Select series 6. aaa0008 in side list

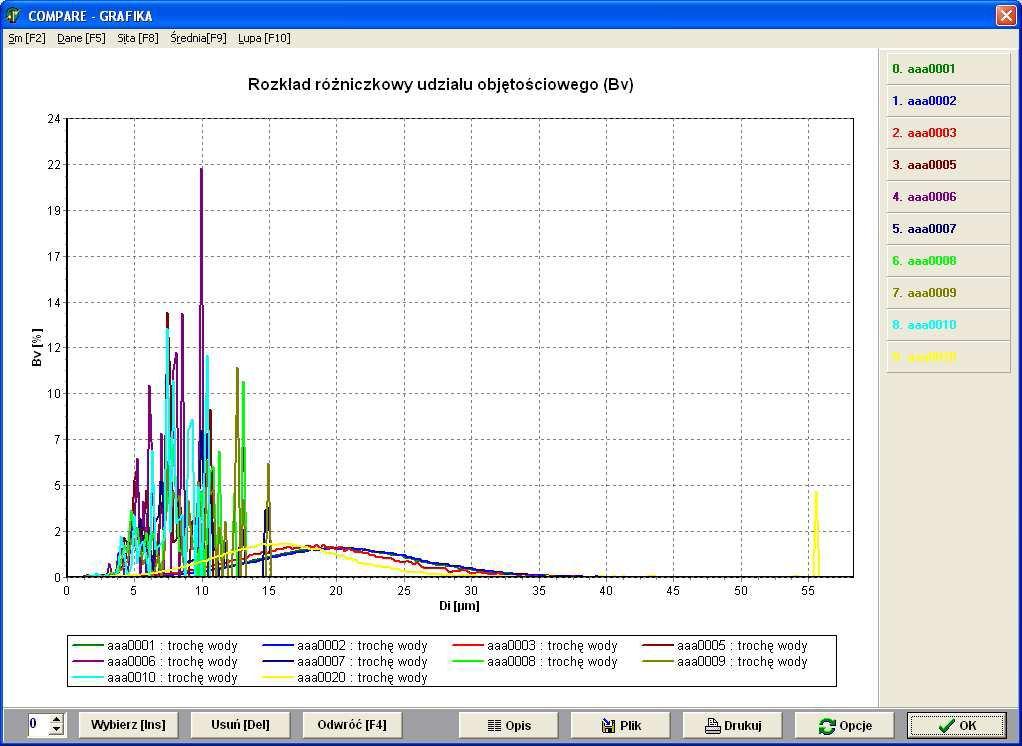pos(948,261)
